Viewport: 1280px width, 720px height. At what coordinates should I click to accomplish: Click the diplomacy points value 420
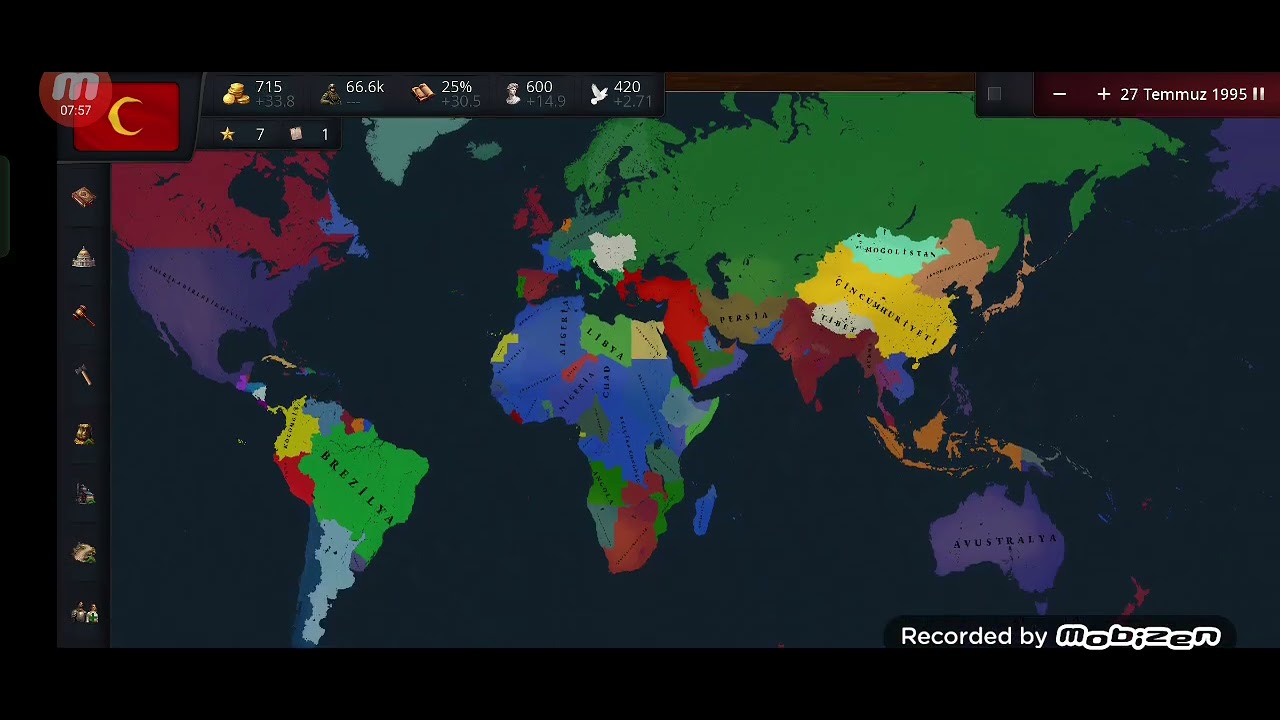click(627, 87)
